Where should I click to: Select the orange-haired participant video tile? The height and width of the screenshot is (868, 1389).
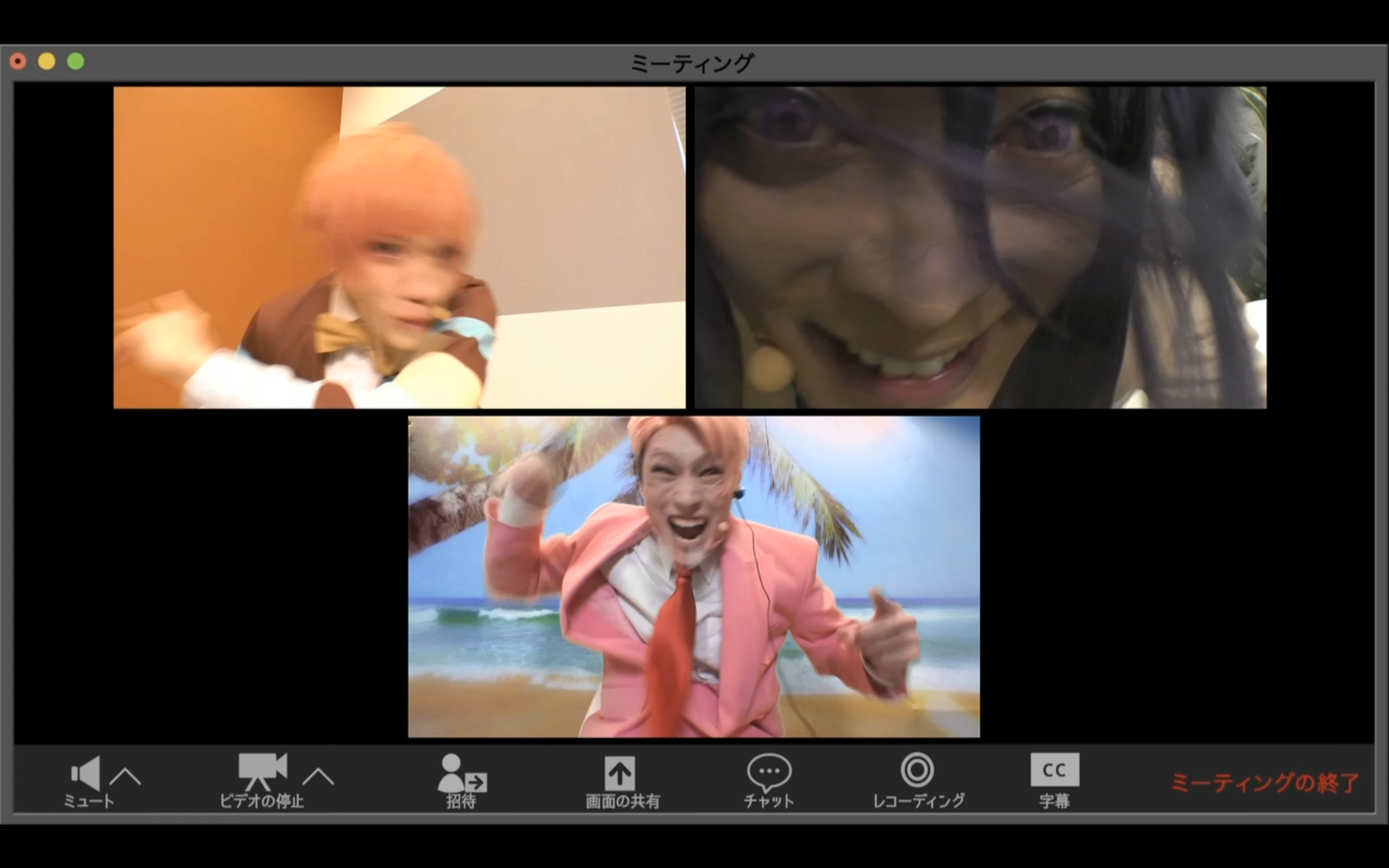(x=399, y=247)
